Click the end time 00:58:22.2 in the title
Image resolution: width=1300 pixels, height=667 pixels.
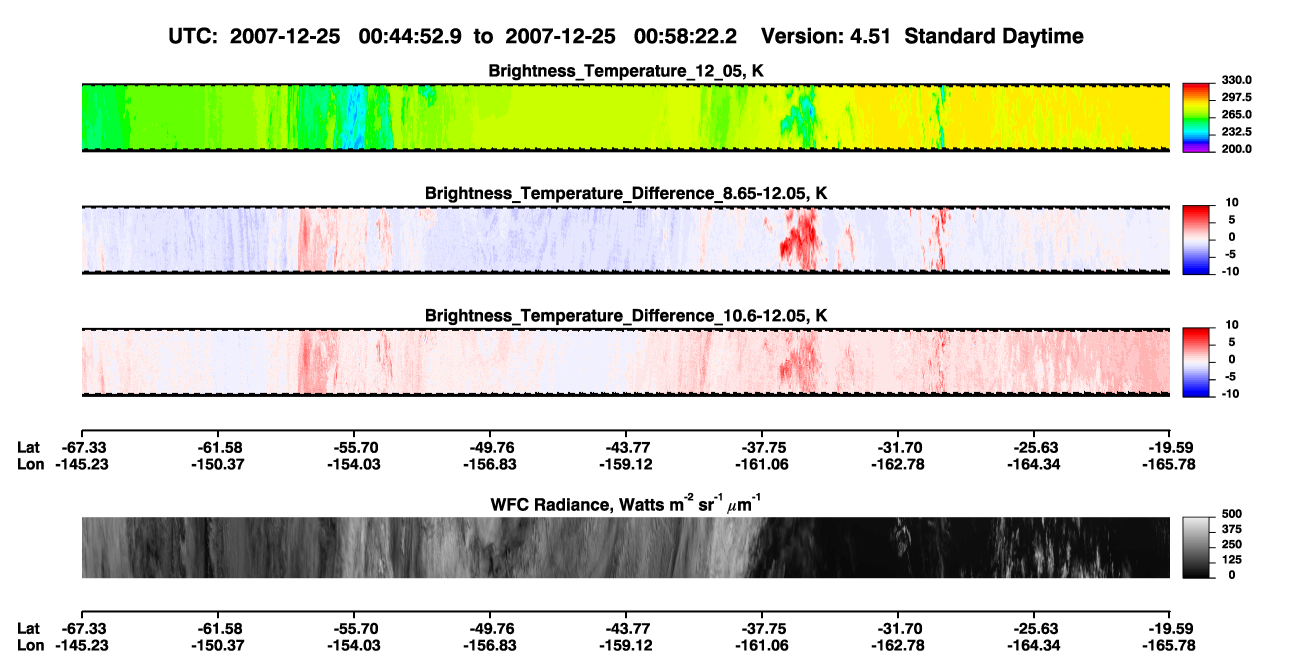(685, 36)
